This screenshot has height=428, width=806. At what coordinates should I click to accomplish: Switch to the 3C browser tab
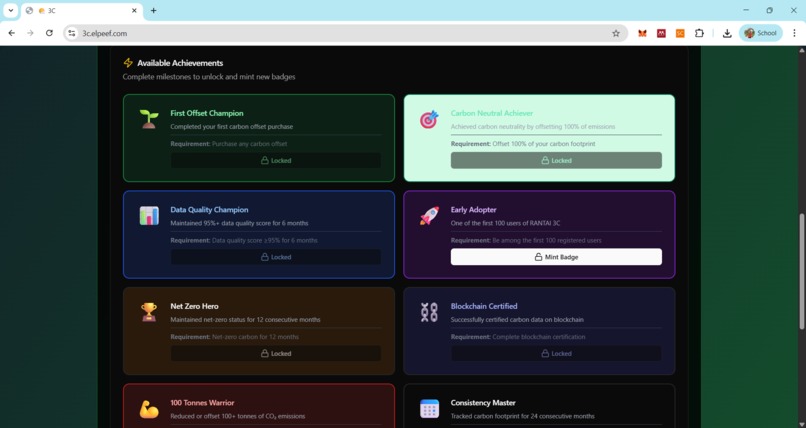82,11
